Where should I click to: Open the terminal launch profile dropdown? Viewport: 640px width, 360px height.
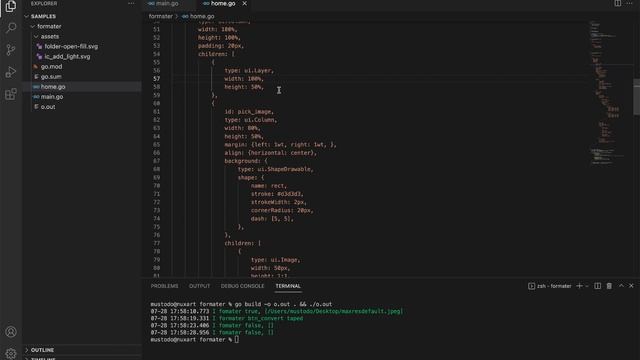(x=587, y=286)
